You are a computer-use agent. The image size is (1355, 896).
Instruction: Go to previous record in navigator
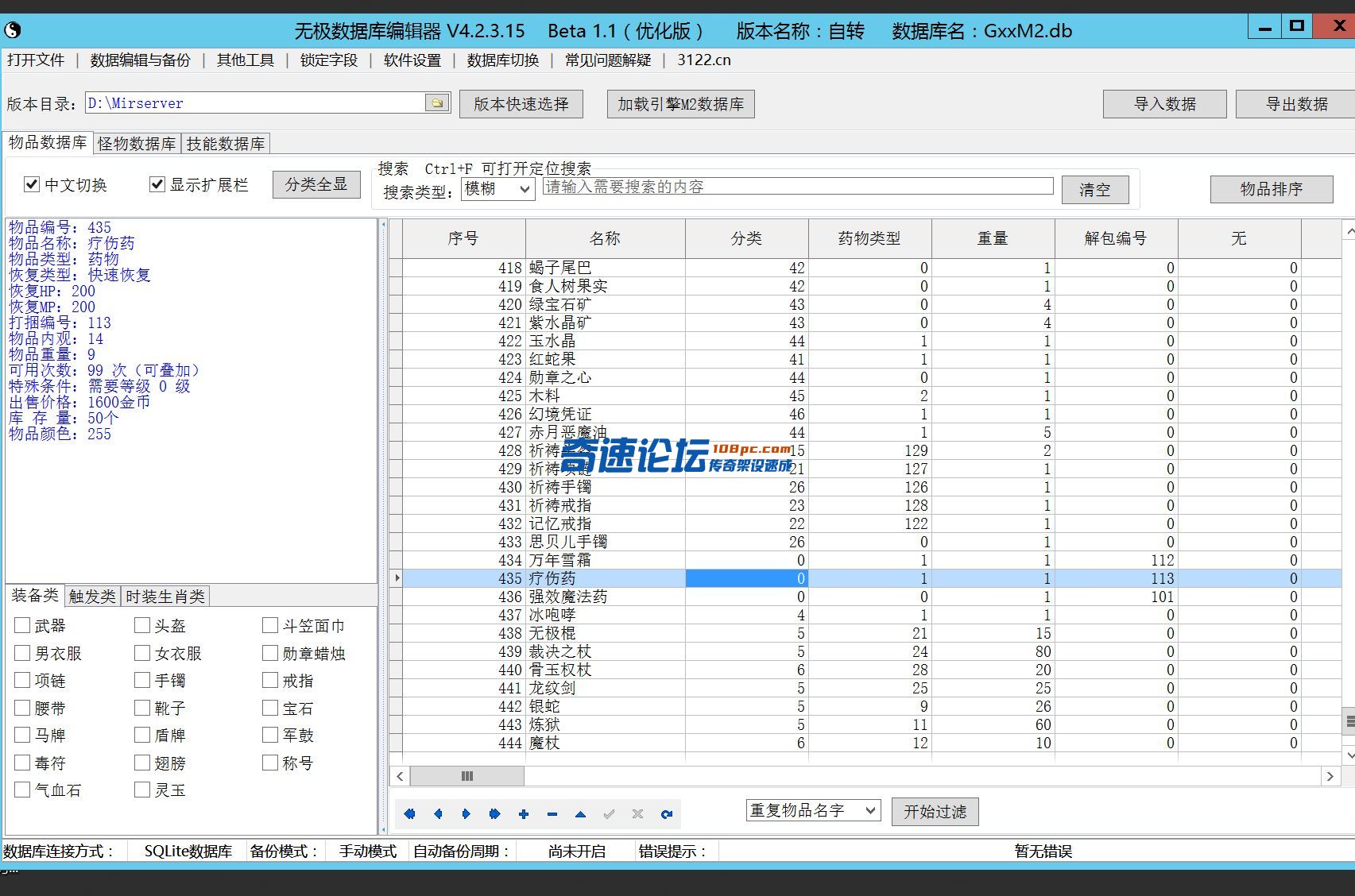(438, 813)
